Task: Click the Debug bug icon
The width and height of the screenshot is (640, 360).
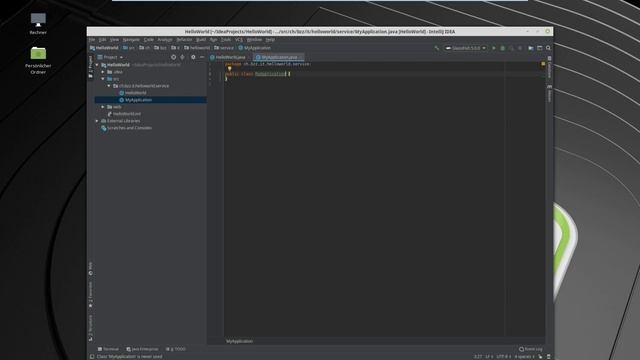Action: (502, 48)
